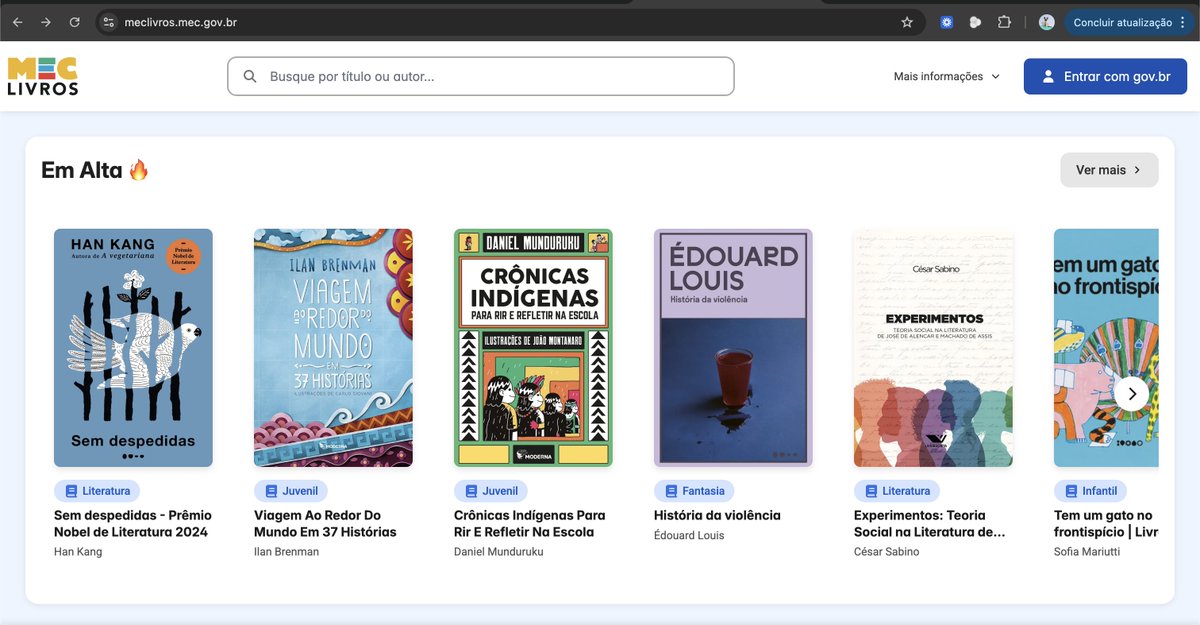Click author name Ilan Brenman

tap(287, 552)
